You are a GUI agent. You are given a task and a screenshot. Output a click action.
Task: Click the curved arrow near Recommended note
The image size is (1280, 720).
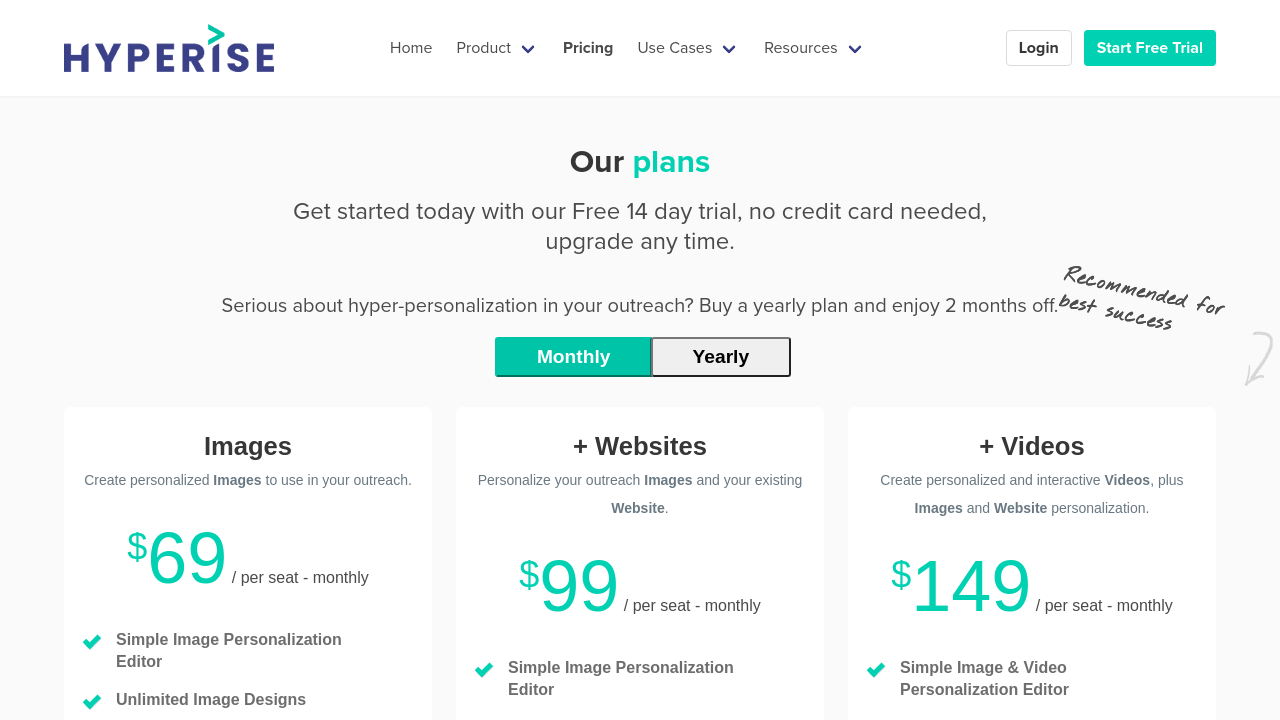pyautogui.click(x=1258, y=359)
